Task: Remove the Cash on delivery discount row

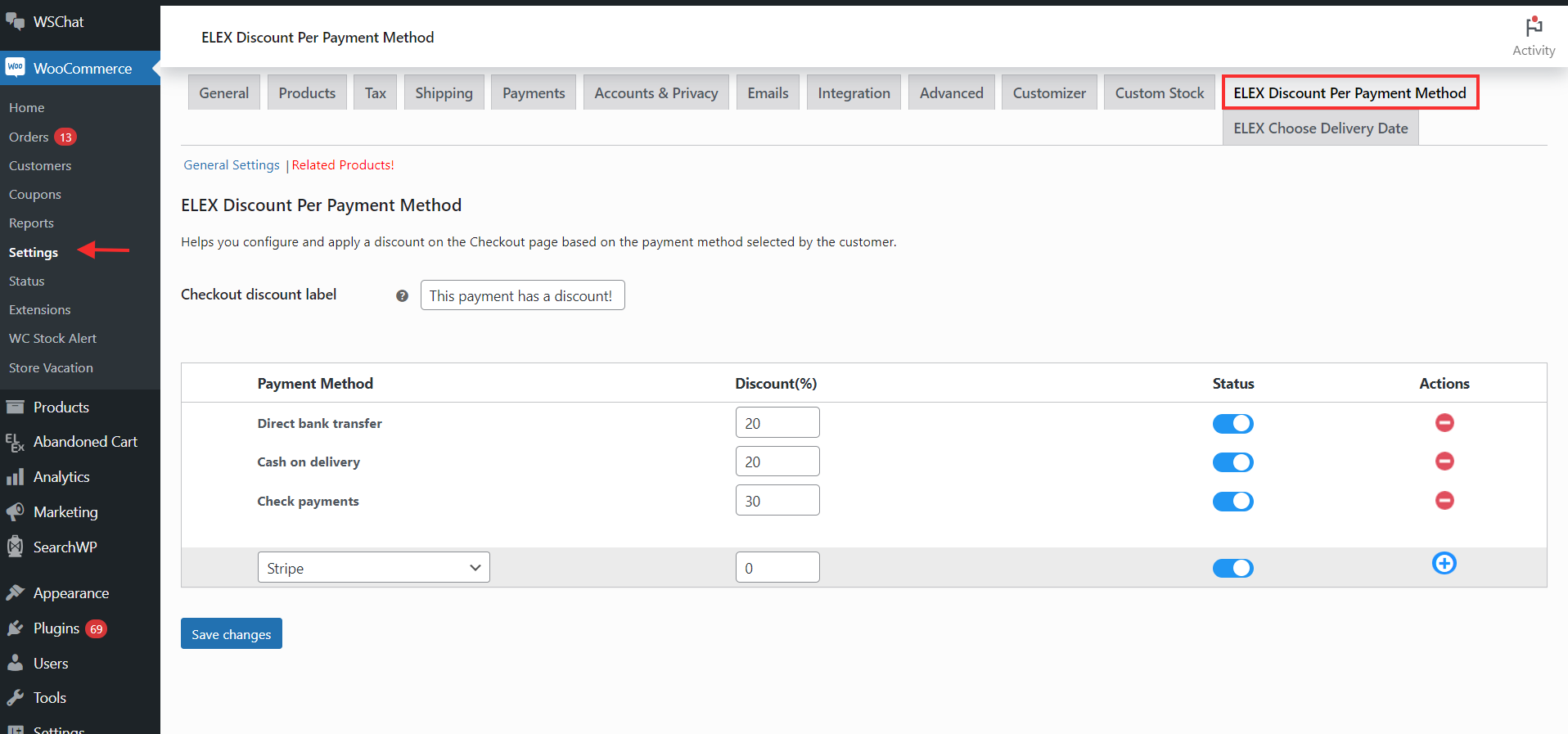Action: tap(1444, 462)
